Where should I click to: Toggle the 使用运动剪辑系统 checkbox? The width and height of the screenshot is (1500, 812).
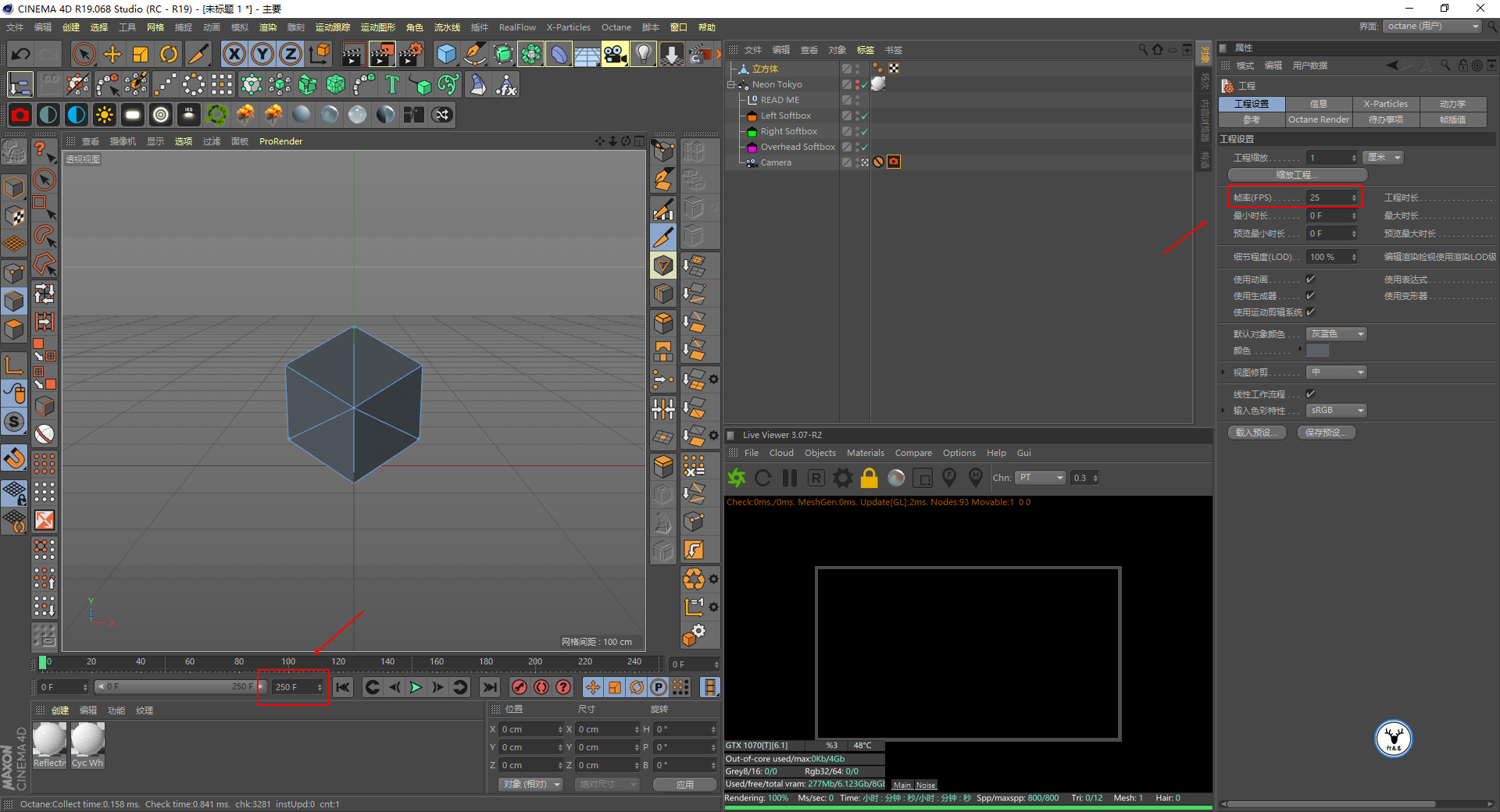coord(1311,312)
